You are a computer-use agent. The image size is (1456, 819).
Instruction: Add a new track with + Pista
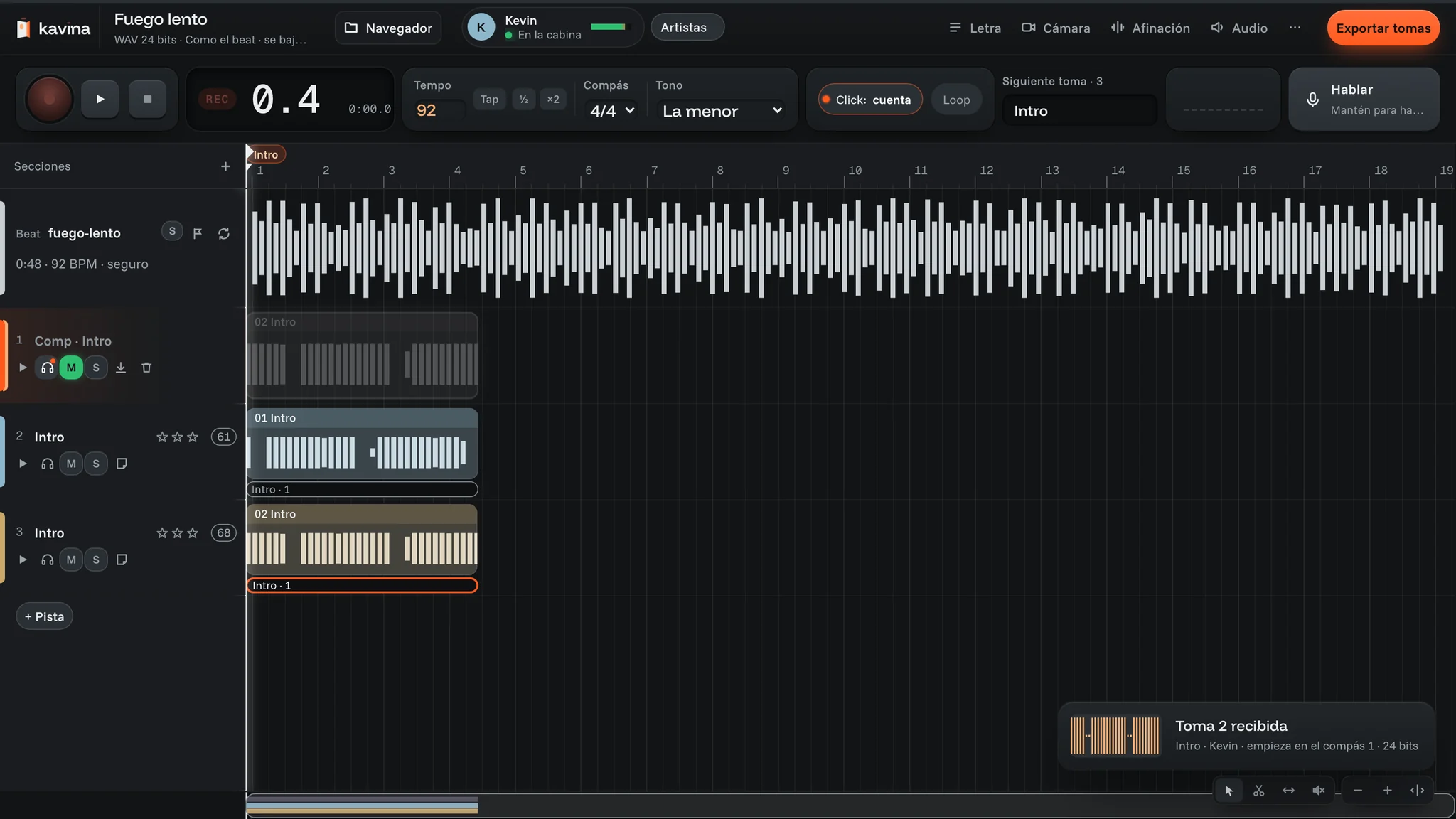44,616
